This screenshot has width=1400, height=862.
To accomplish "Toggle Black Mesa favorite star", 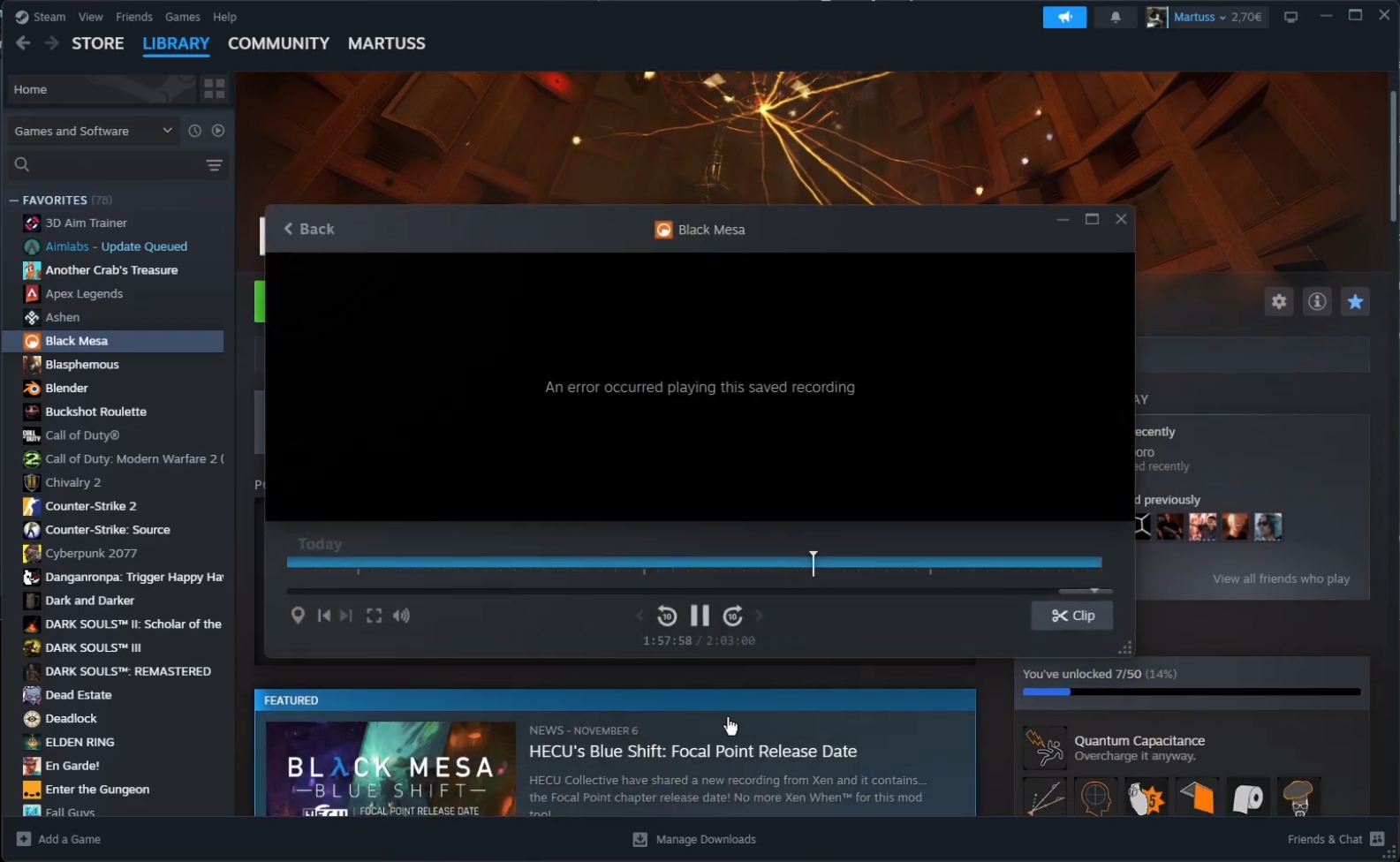I will (1355, 301).
